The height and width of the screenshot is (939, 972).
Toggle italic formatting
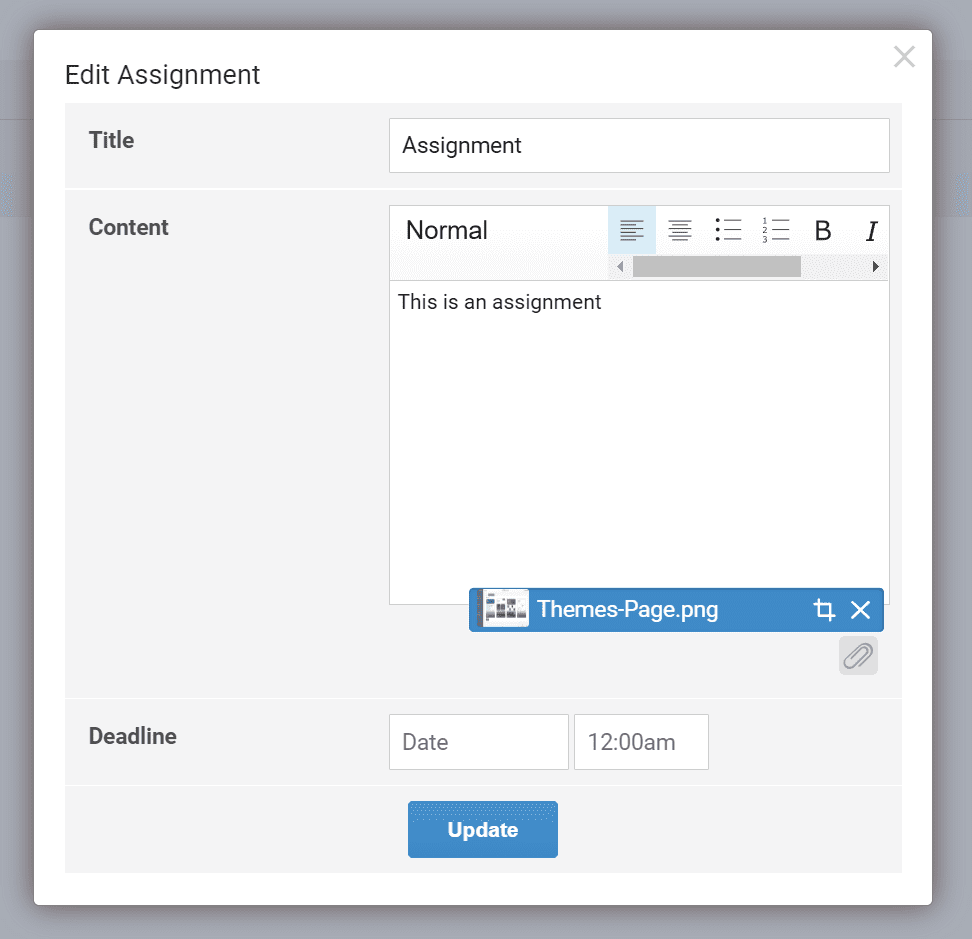[871, 231]
